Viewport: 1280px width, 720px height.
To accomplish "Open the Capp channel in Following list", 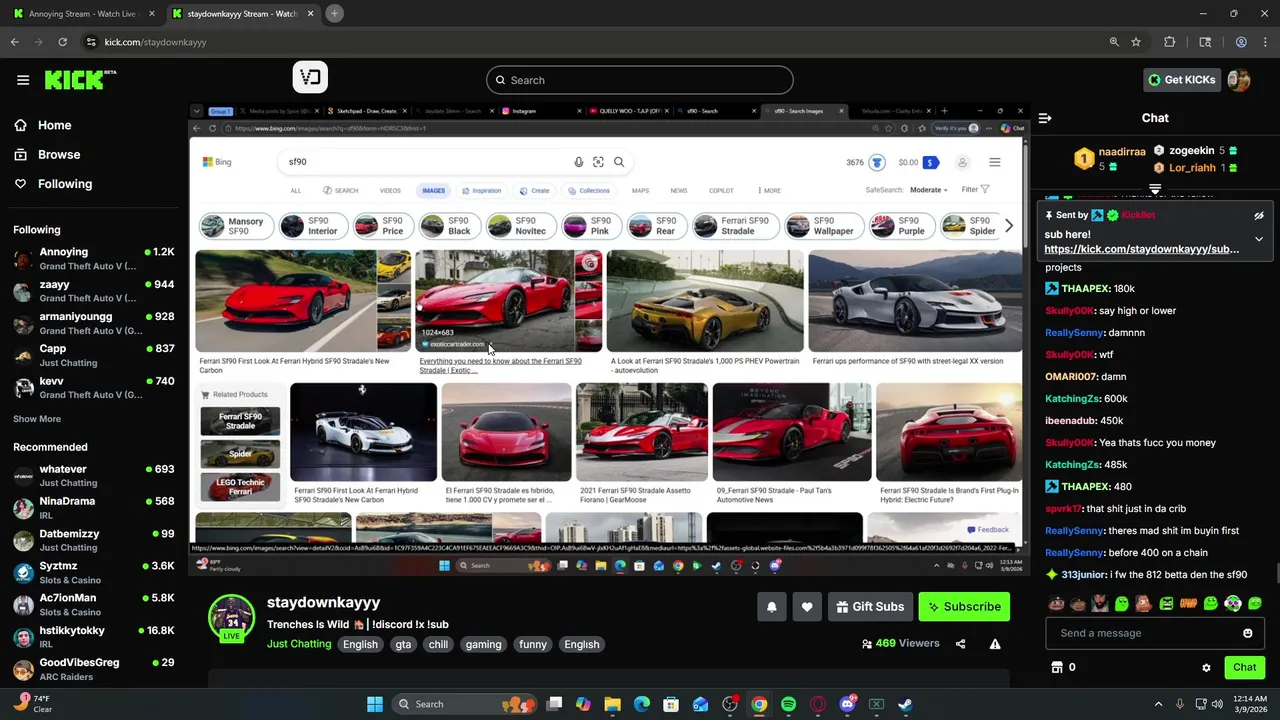I will click(x=94, y=355).
